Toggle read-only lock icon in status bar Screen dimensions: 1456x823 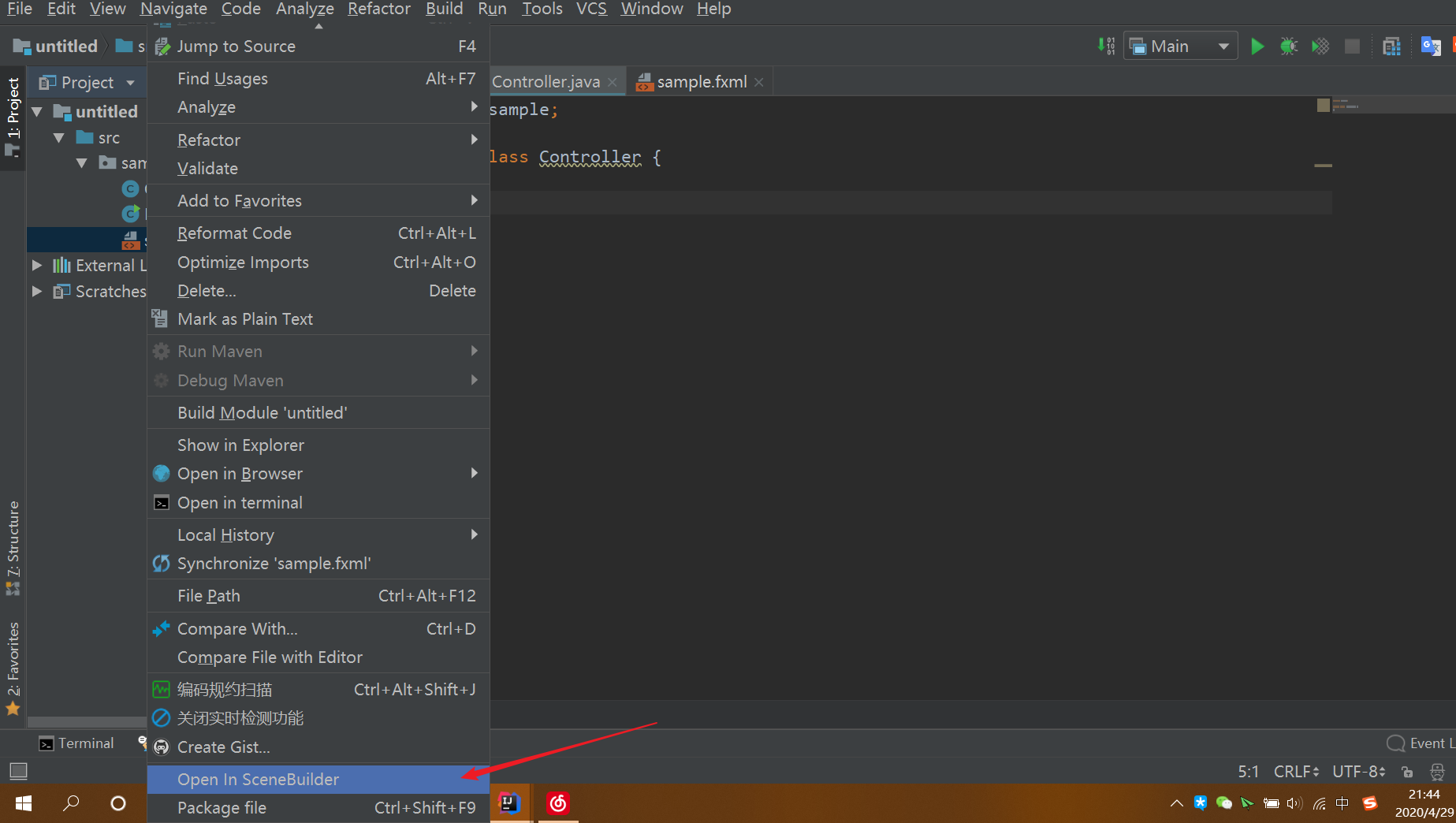pyautogui.click(x=1407, y=772)
